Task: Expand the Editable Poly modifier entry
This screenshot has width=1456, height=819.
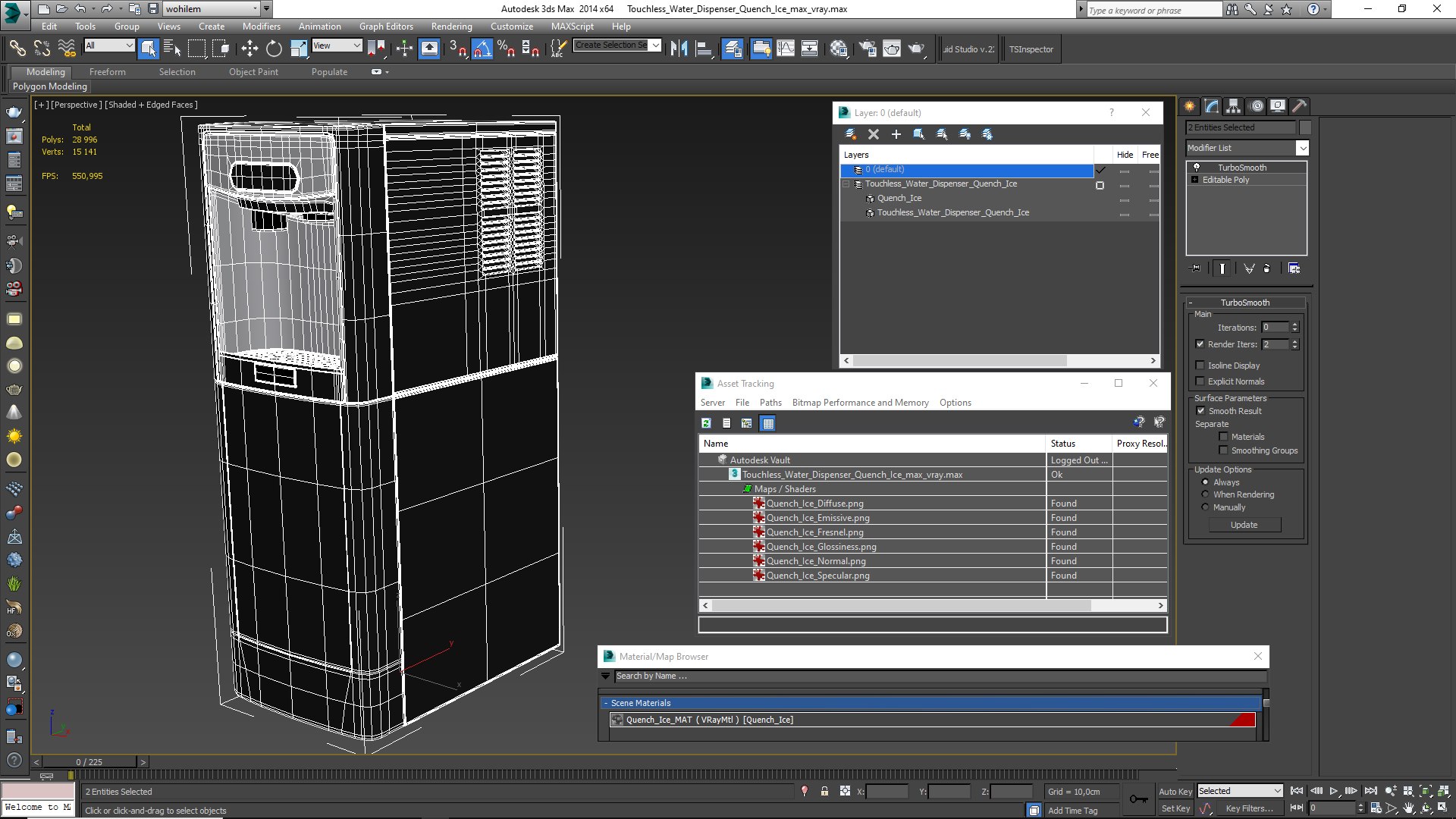Action: coord(1195,180)
